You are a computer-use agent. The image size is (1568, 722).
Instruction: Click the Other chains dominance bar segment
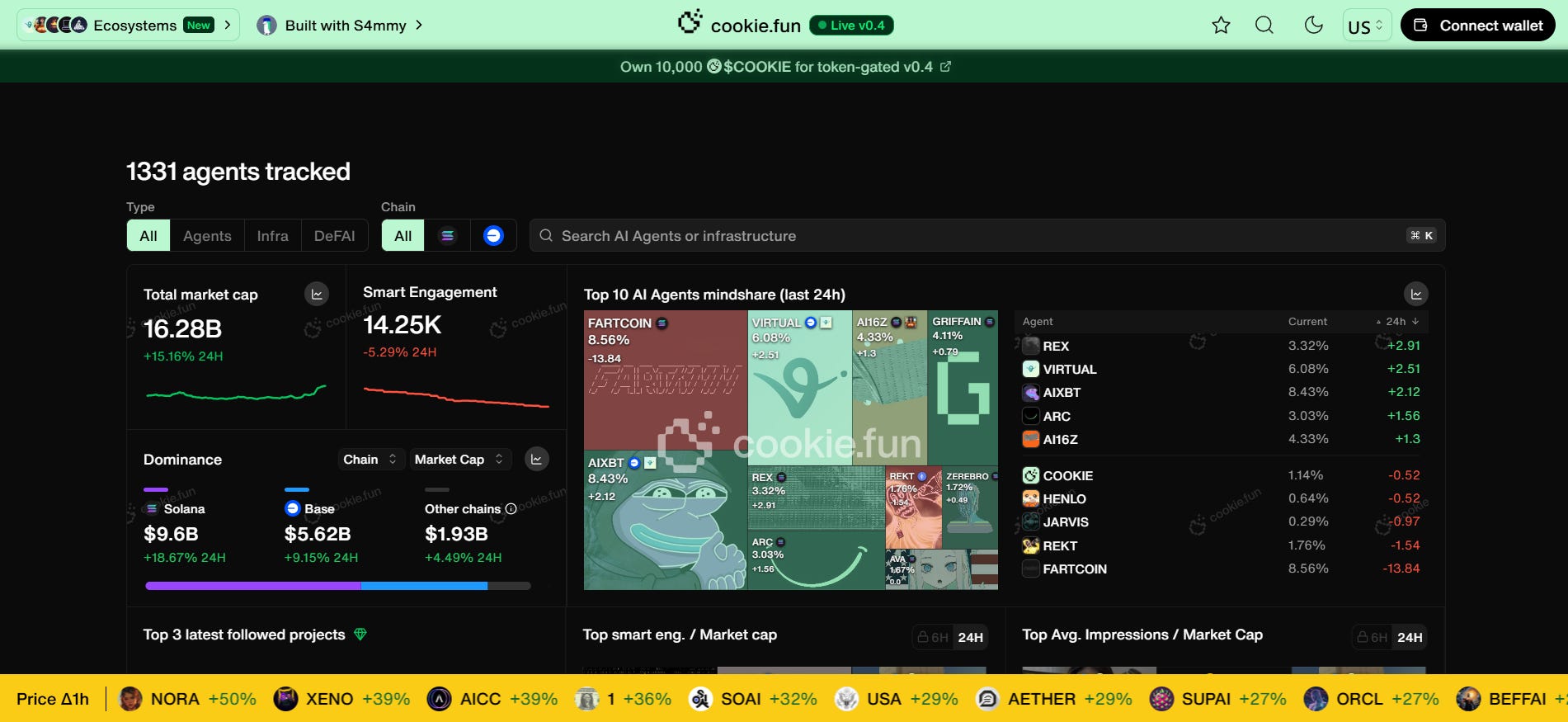tap(509, 586)
